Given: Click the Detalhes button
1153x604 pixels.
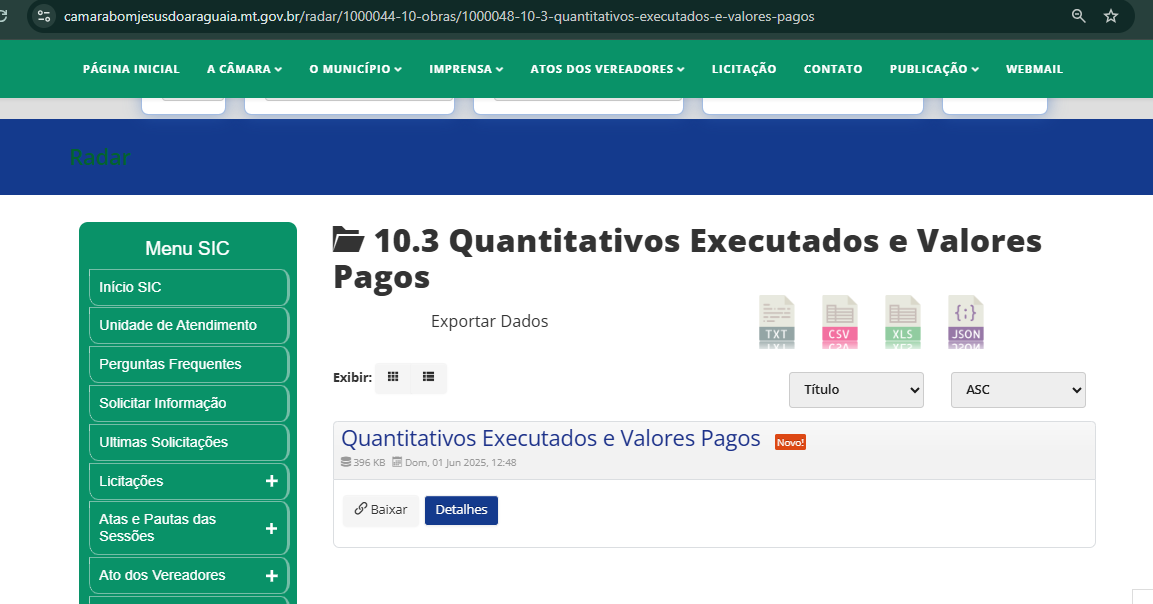Looking at the screenshot, I should tap(461, 510).
